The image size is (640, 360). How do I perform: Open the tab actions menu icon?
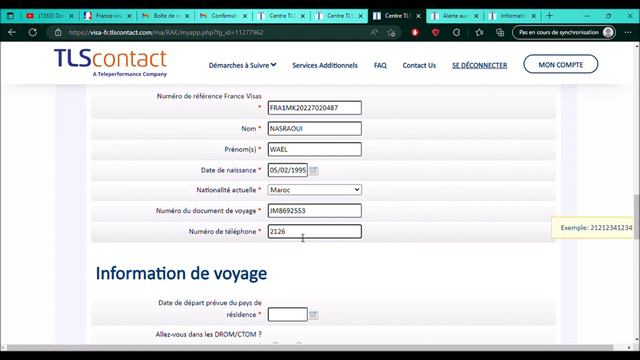coord(11,16)
